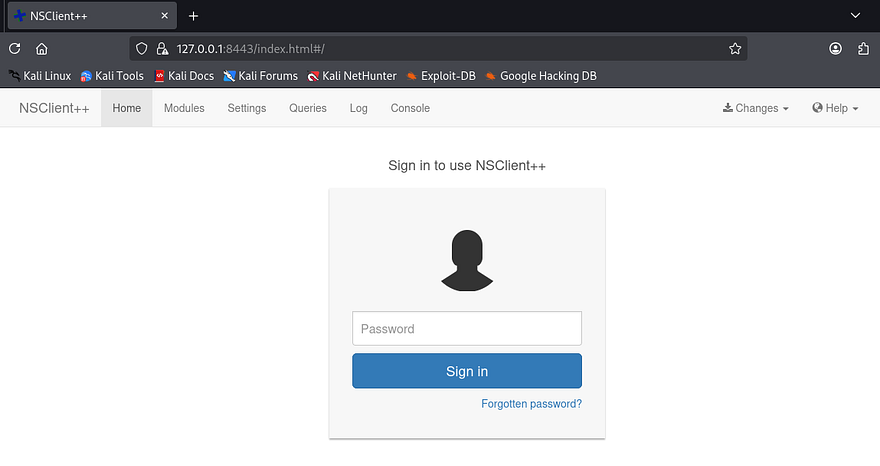
Task: Click the browser home icon
Action: [x=41, y=48]
